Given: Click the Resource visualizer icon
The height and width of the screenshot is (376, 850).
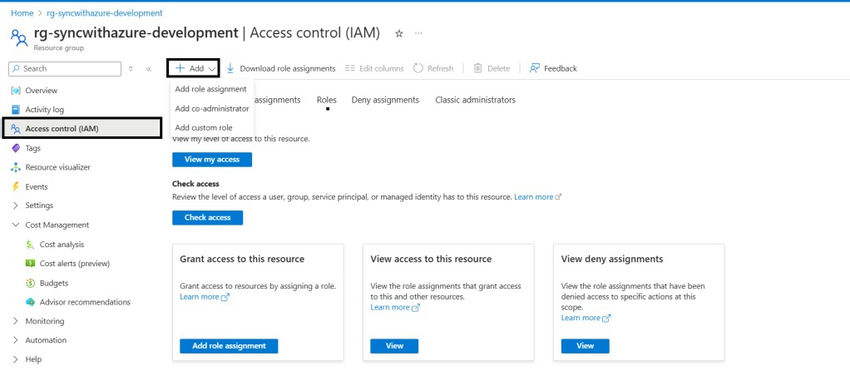Looking at the screenshot, I should coord(16,167).
